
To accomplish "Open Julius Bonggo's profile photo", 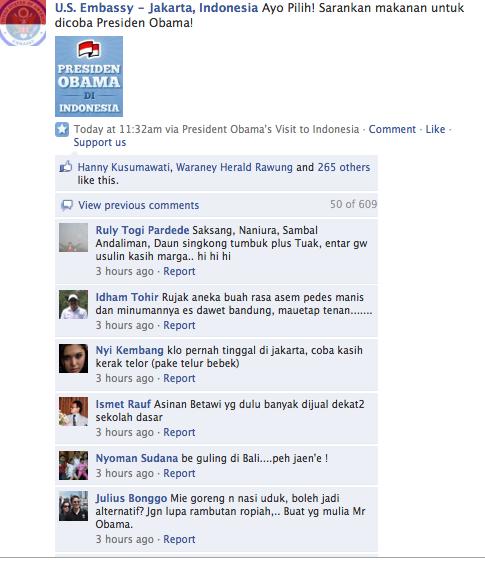I will [73, 506].
